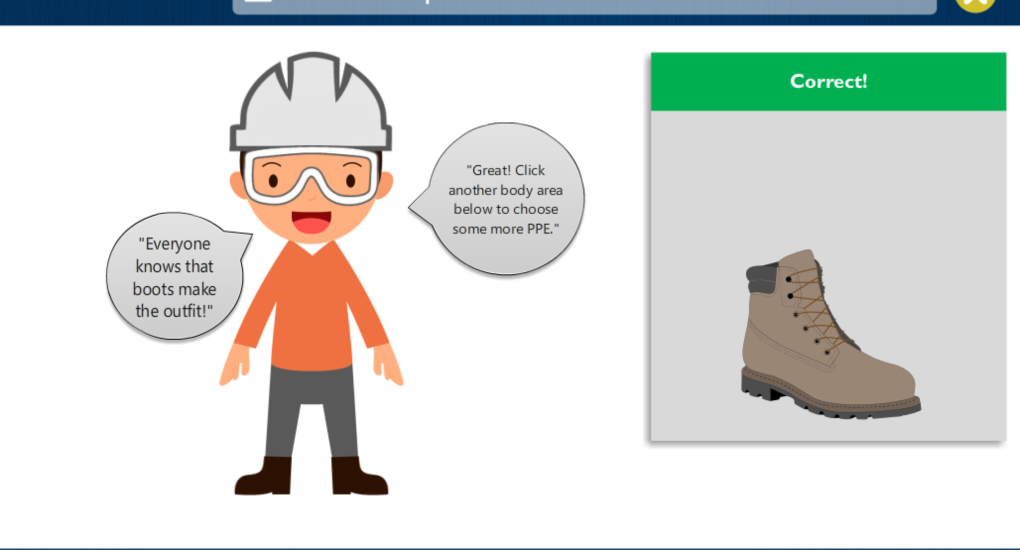Click the "Great! Click another body area" bubble
Screen dimensions: 1020x550
coord(498,199)
